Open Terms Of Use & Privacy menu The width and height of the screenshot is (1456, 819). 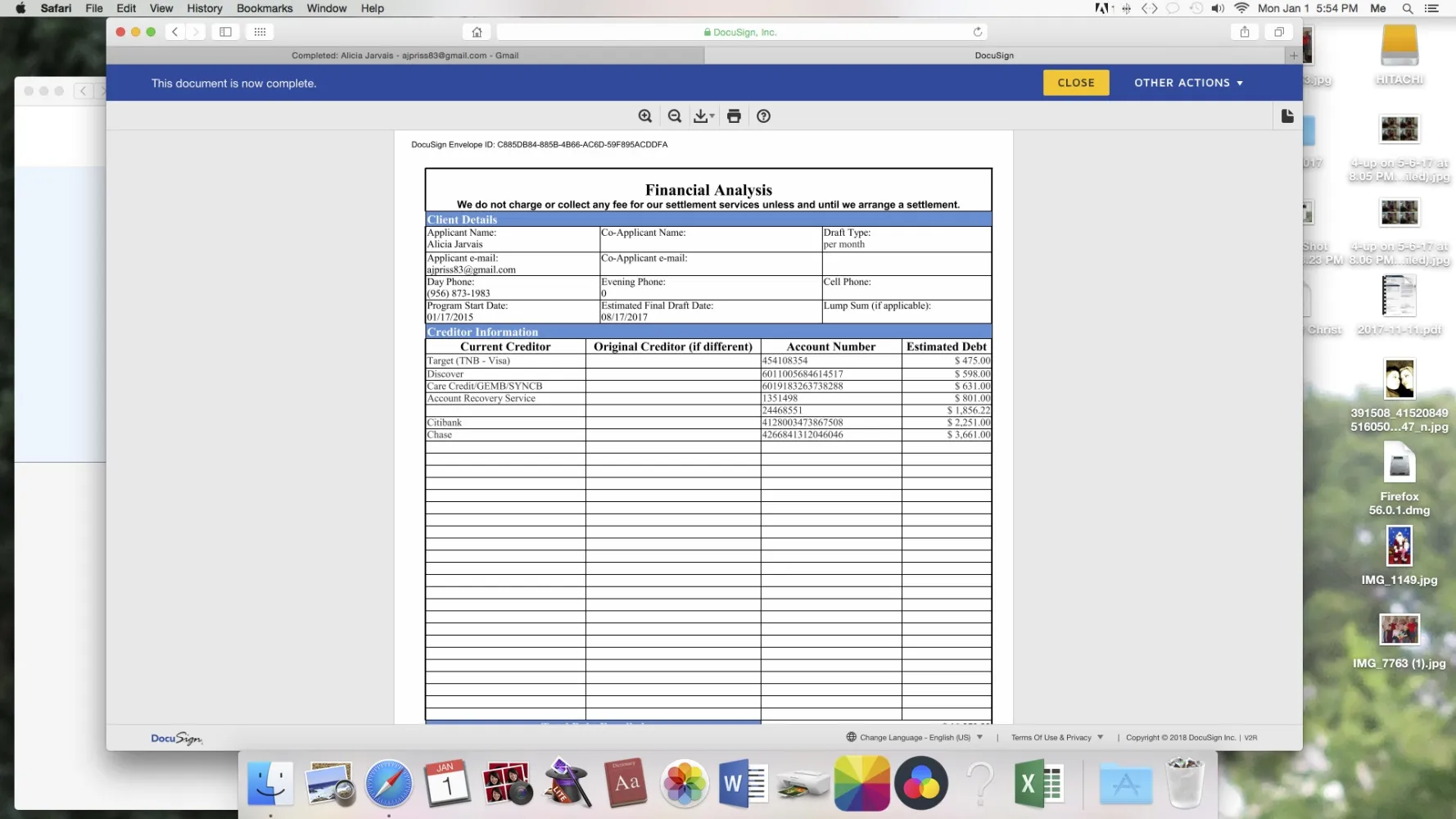(x=1056, y=737)
